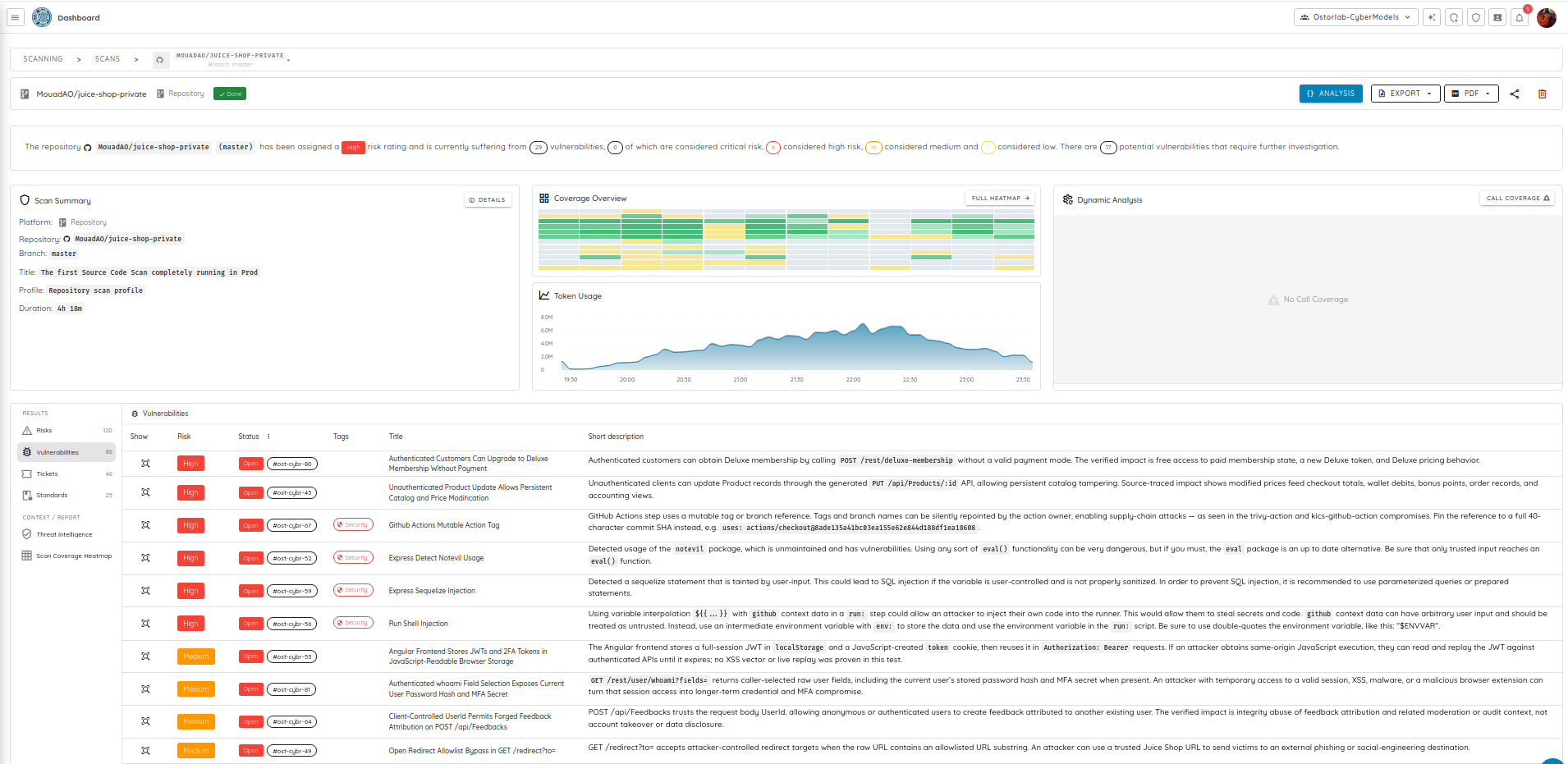This screenshot has height=764, width=1568.
Task: Select Risks in the results sidebar
Action: (x=66, y=431)
